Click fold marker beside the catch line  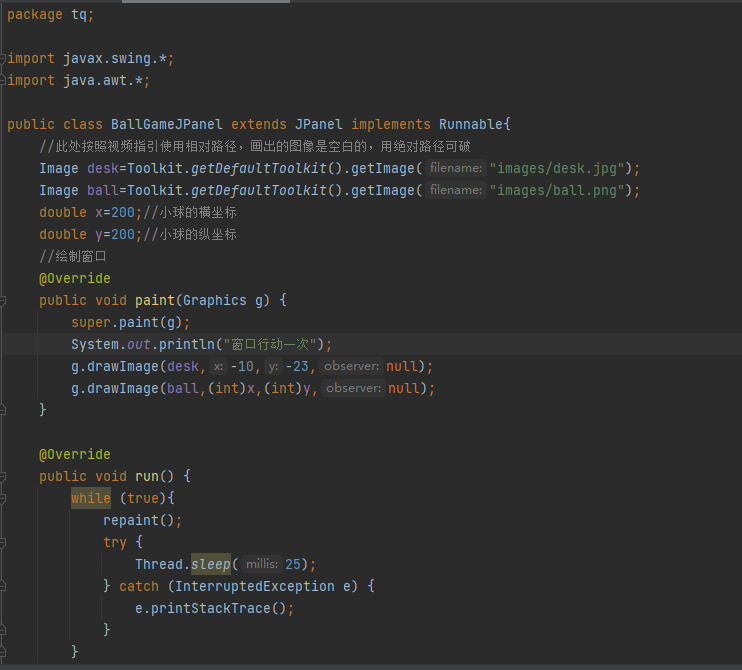click(2, 586)
